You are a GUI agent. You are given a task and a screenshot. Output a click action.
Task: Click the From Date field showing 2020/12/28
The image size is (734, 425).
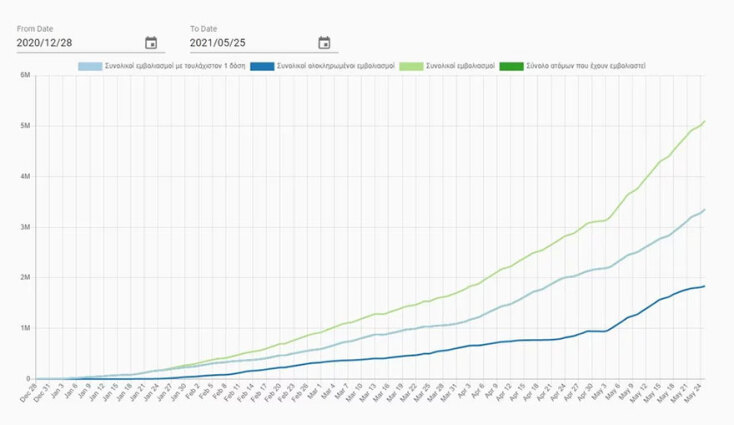click(x=75, y=43)
